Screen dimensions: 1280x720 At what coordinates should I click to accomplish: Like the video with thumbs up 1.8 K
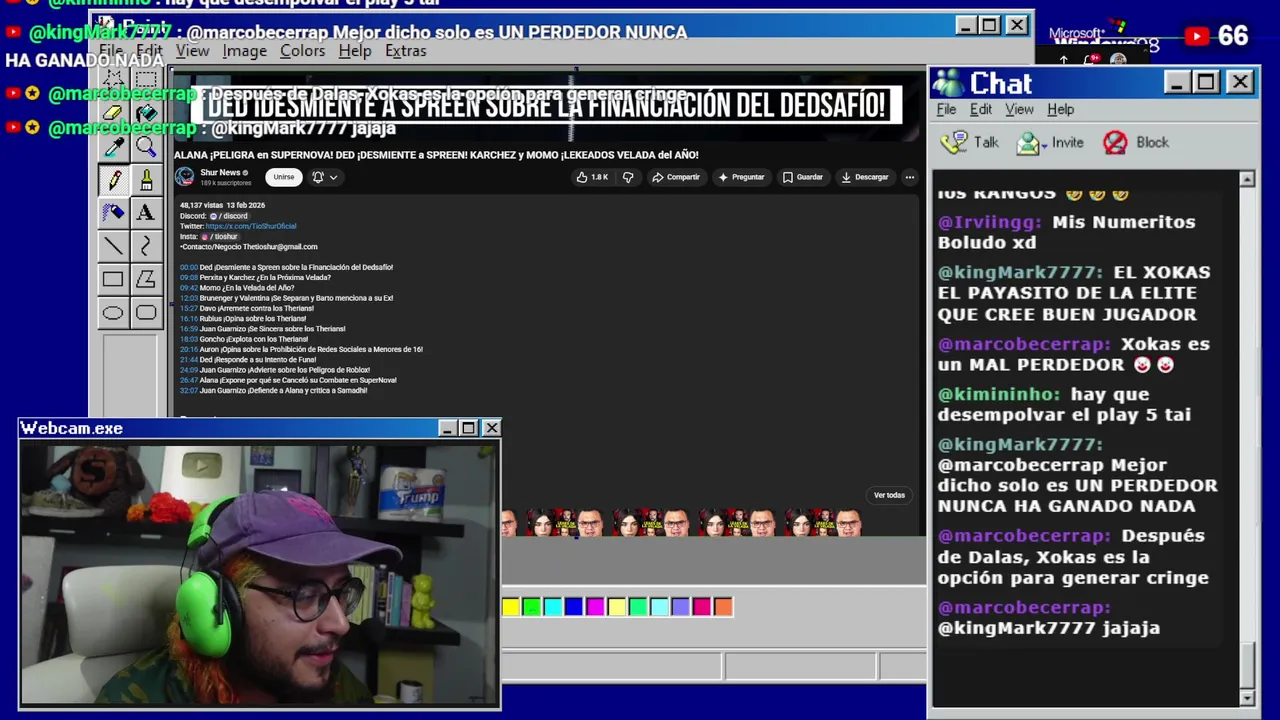(592, 177)
